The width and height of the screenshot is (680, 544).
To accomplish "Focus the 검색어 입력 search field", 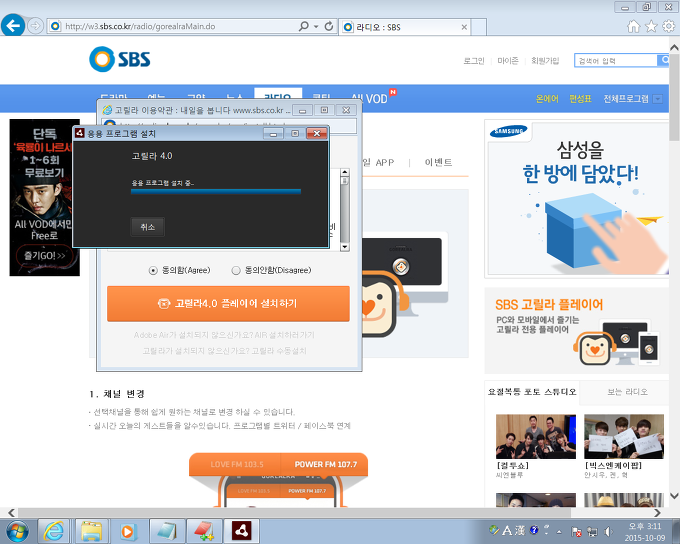I will click(615, 61).
